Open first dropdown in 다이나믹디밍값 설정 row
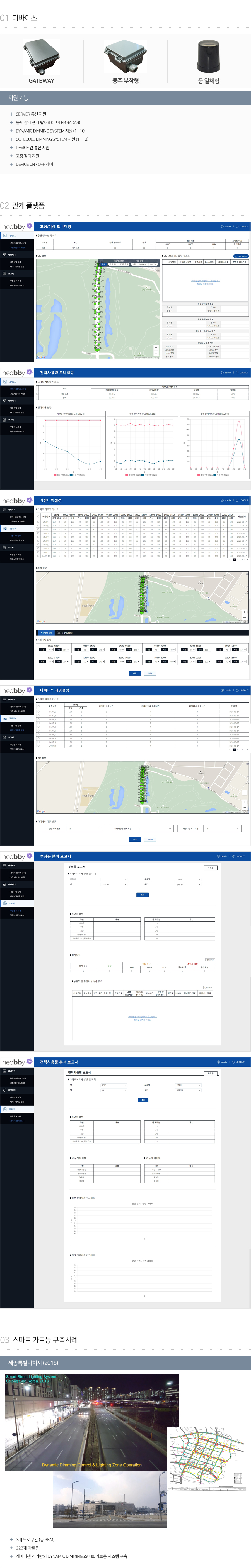Viewport: 251px width, 1568px height. tap(85, 829)
